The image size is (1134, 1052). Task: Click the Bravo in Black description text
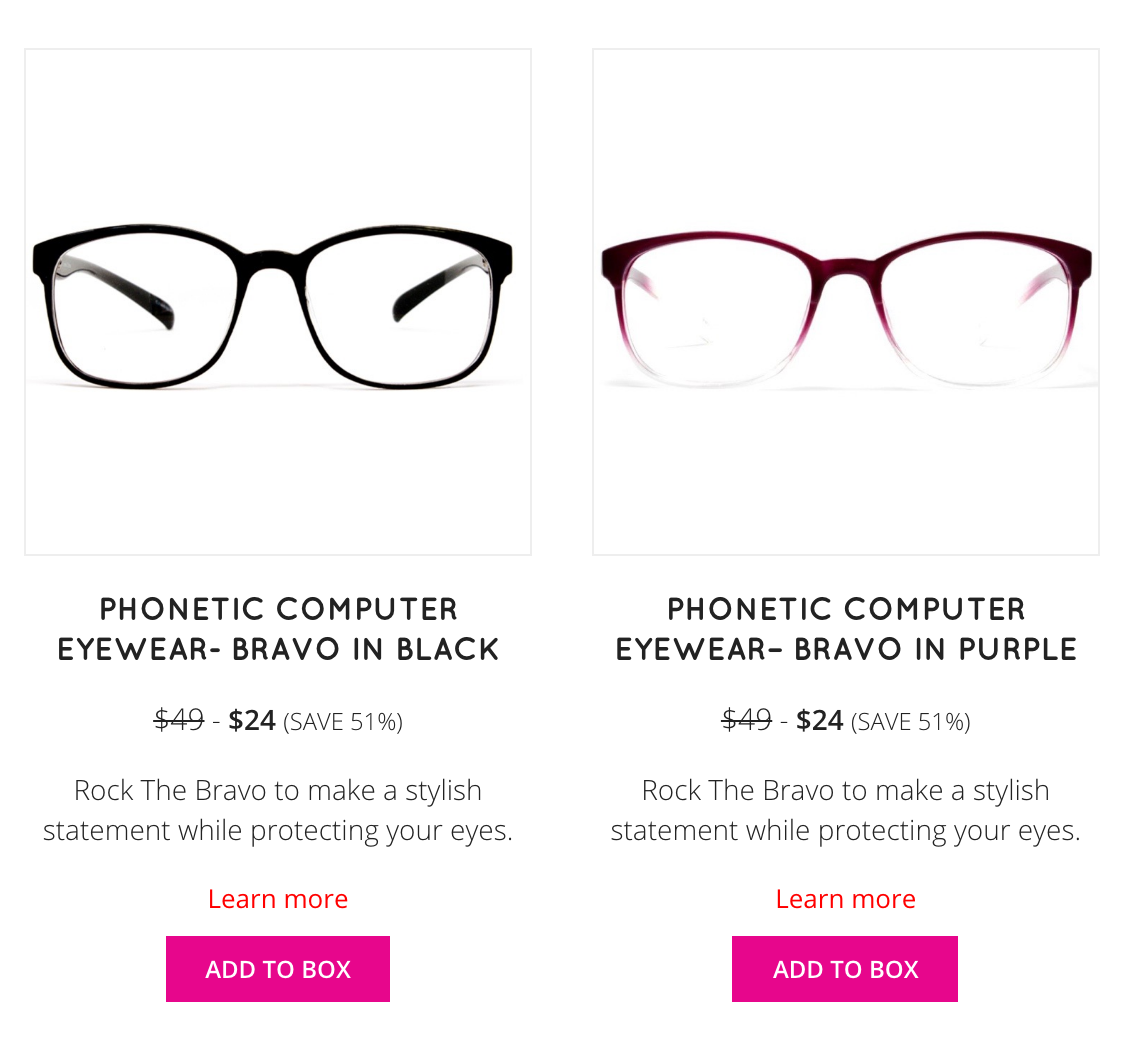[278, 811]
